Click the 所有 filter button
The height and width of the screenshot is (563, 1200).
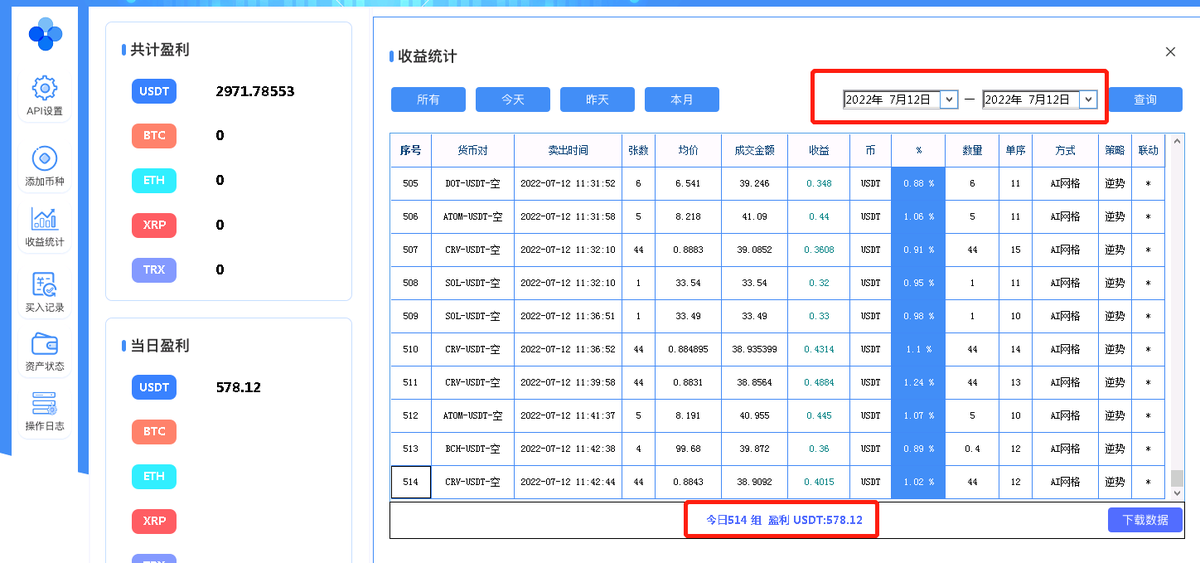pos(428,99)
